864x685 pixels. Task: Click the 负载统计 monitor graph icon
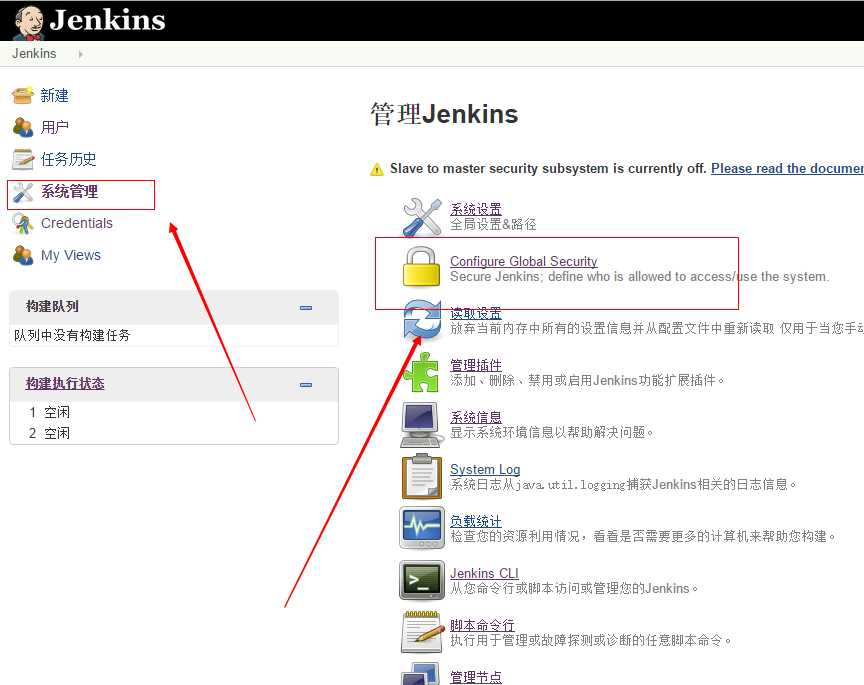pos(422,528)
